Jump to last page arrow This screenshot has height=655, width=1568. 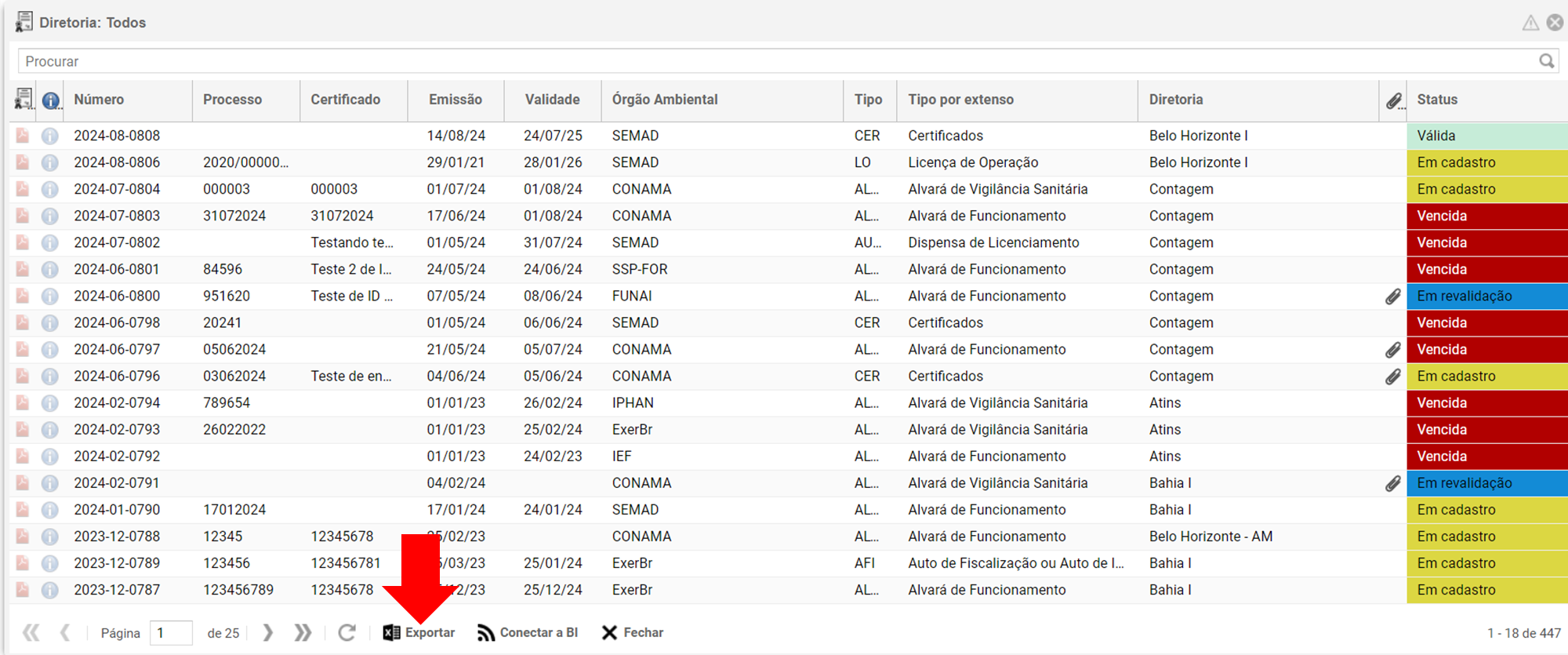click(x=303, y=632)
